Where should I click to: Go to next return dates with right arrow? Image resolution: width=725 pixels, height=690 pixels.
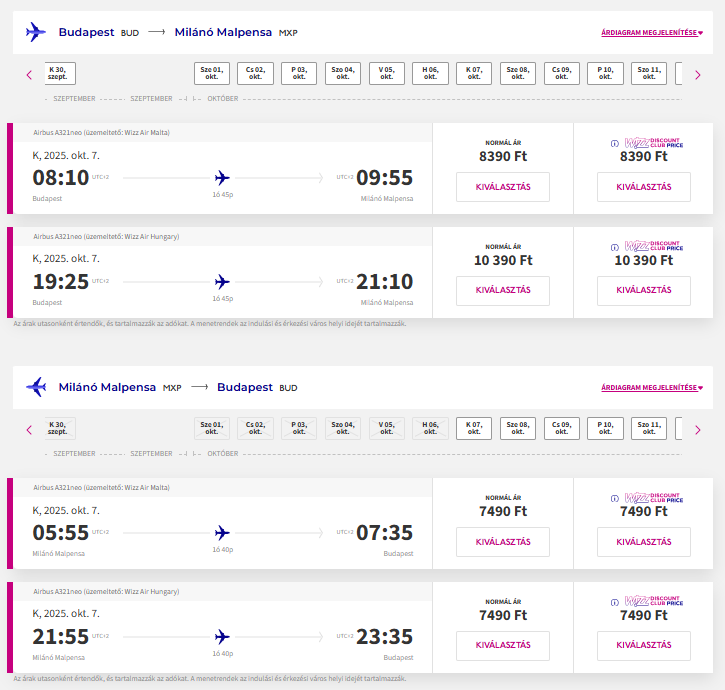pos(697,429)
